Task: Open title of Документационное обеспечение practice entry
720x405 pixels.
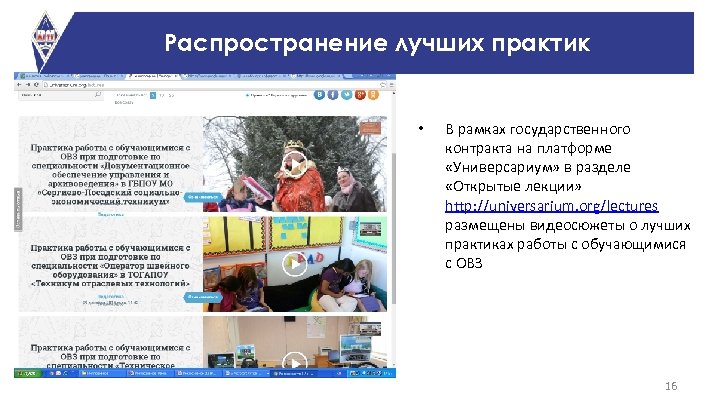Action: tap(111, 174)
